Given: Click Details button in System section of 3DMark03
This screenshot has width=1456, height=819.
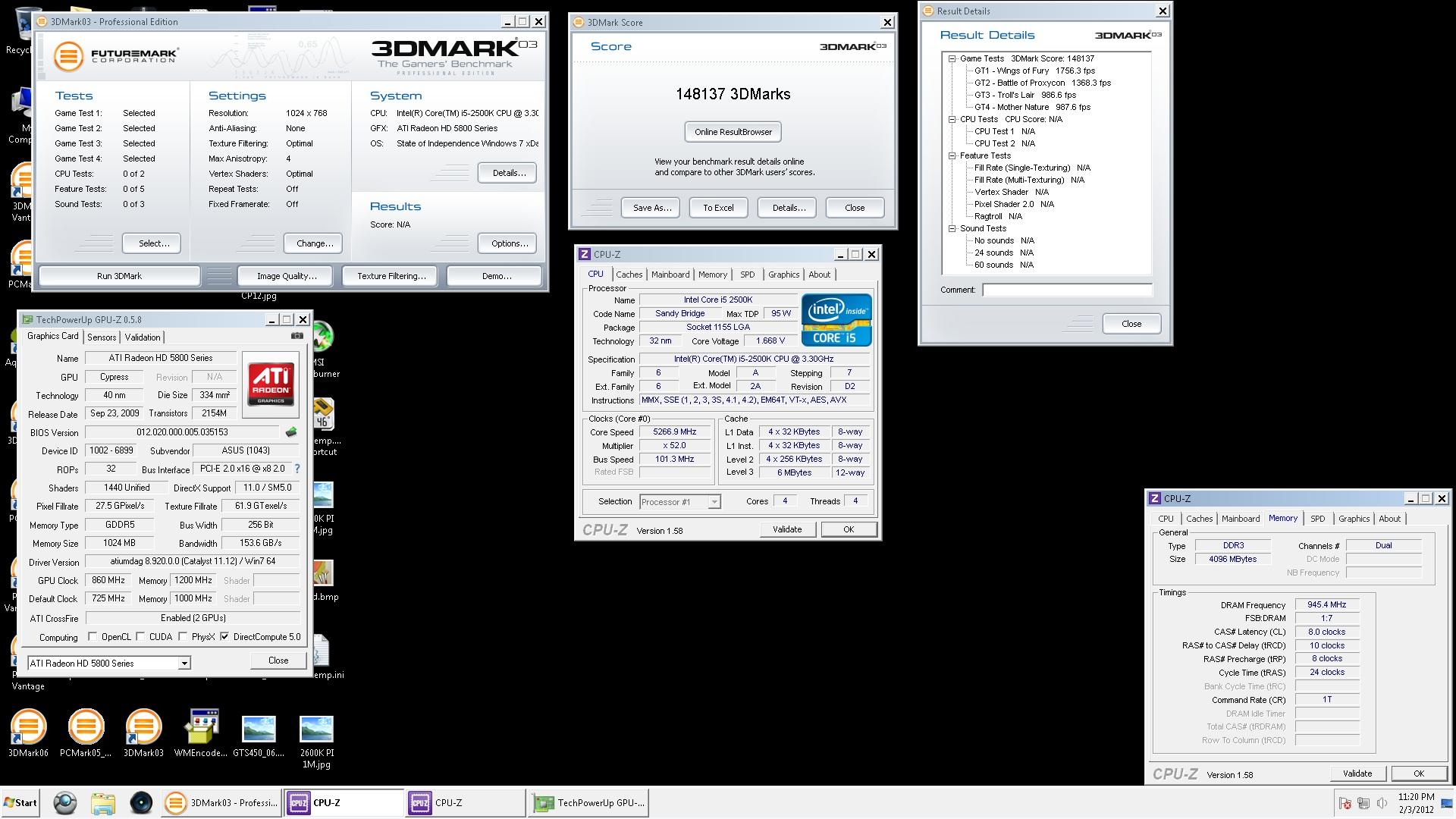Looking at the screenshot, I should 507,173.
